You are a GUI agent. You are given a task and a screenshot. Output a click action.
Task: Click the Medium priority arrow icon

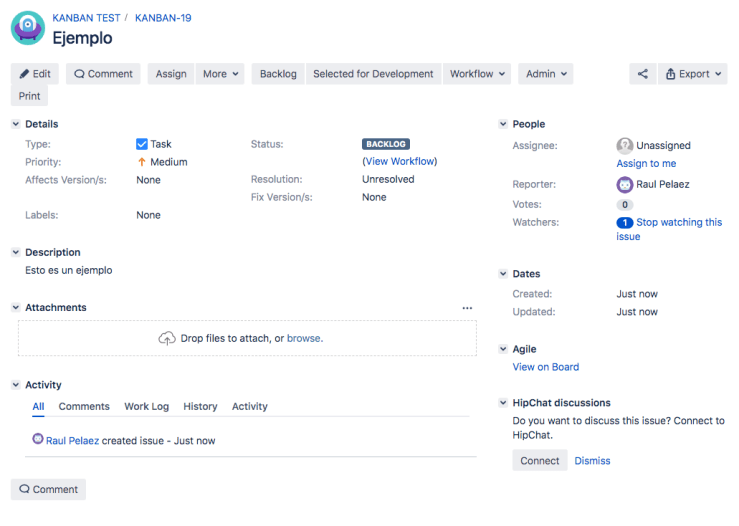tap(142, 162)
